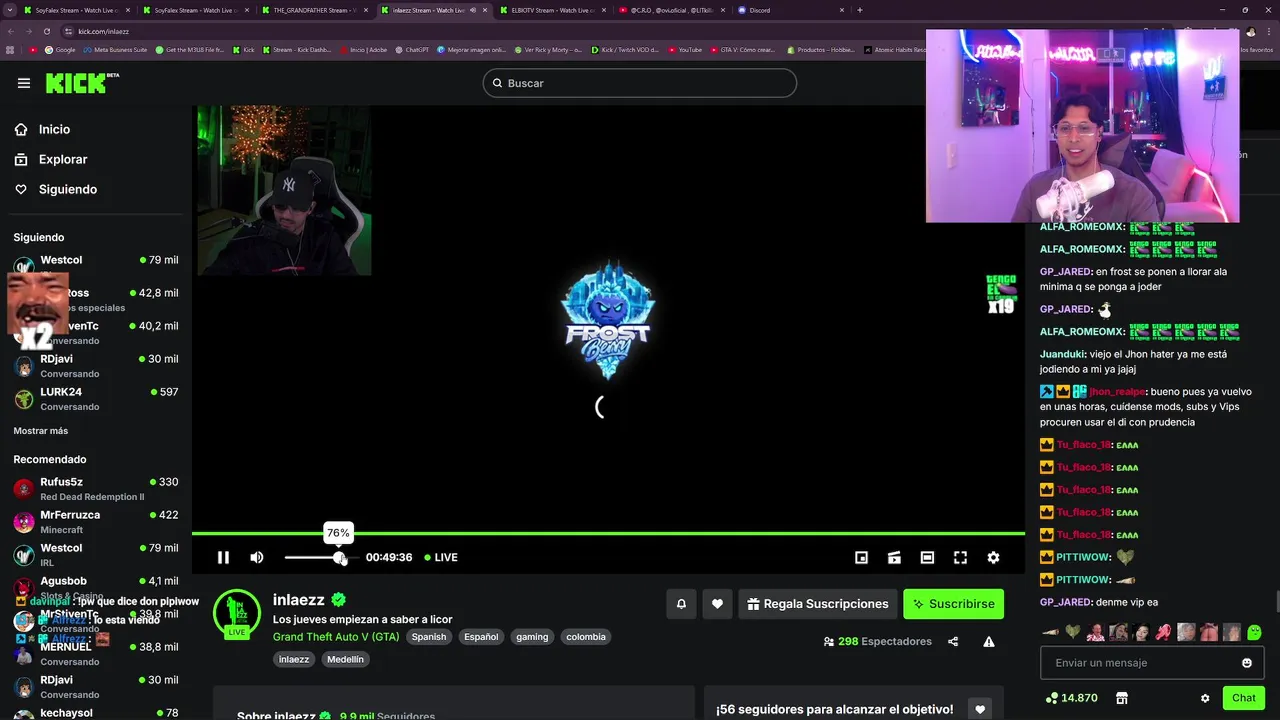Toggle fullscreen on the video player

(x=960, y=557)
